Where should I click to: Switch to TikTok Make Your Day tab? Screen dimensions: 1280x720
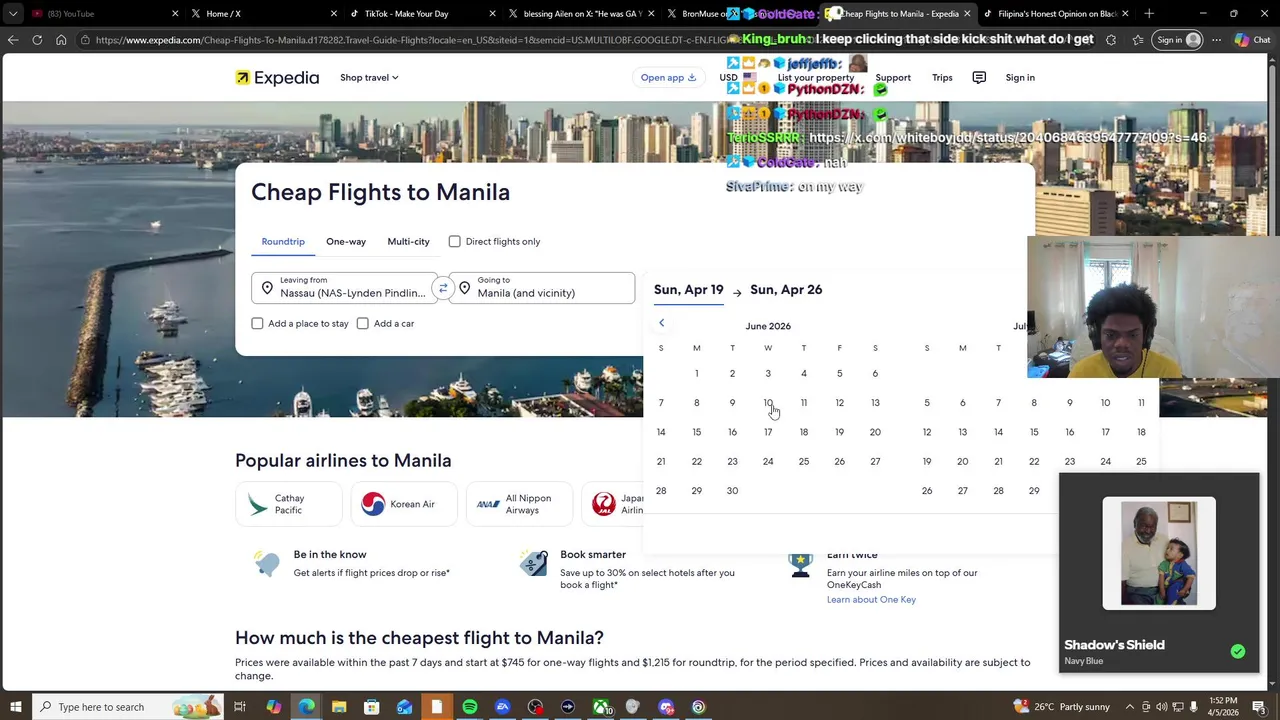click(x=422, y=14)
